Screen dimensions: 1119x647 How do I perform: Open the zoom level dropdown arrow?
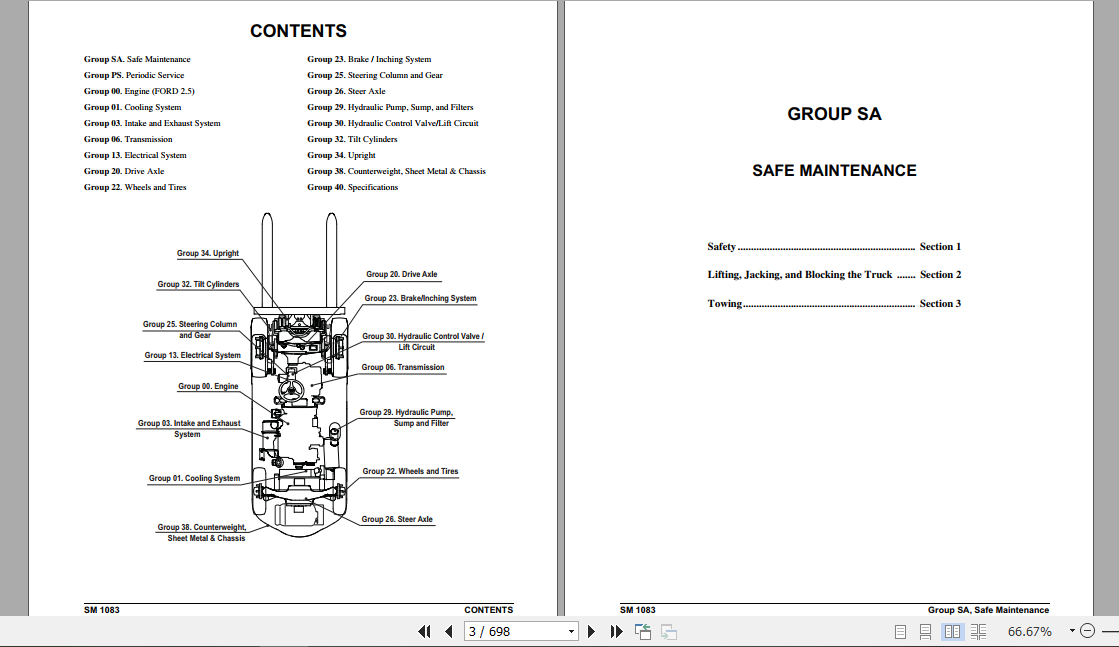click(x=1072, y=631)
